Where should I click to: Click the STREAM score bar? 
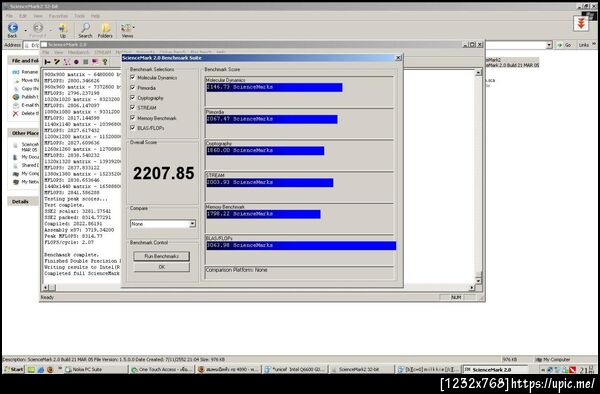click(270, 182)
